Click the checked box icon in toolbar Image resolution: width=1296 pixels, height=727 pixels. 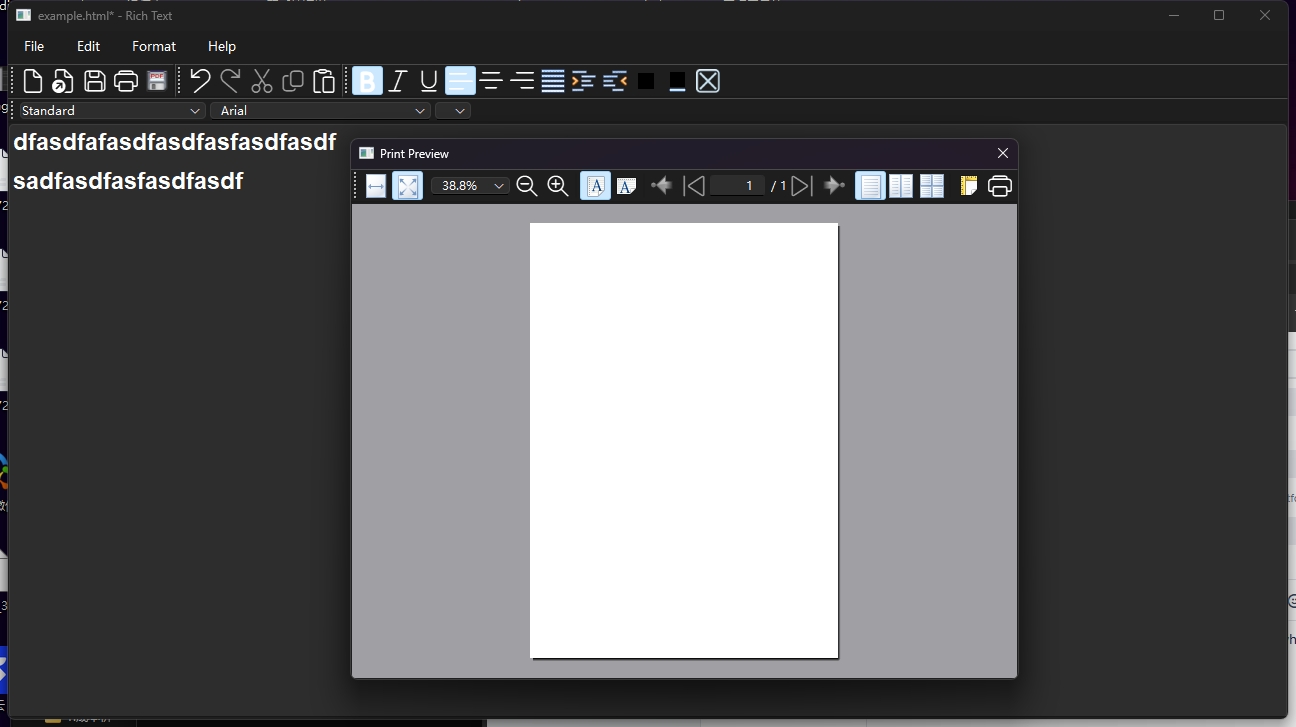[708, 81]
